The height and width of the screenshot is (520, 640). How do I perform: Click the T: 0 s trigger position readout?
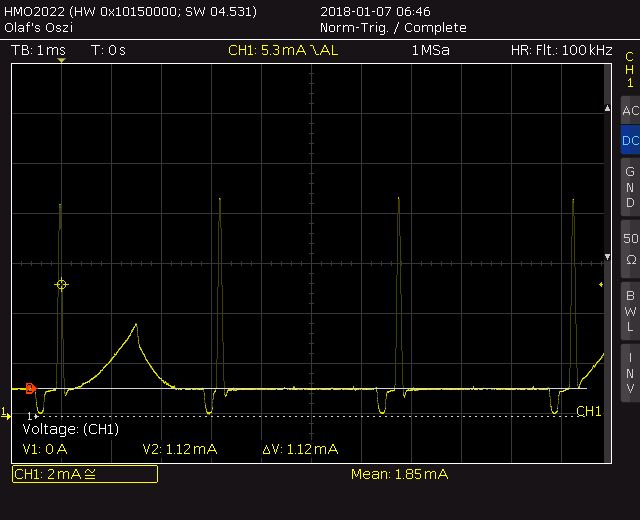108,50
